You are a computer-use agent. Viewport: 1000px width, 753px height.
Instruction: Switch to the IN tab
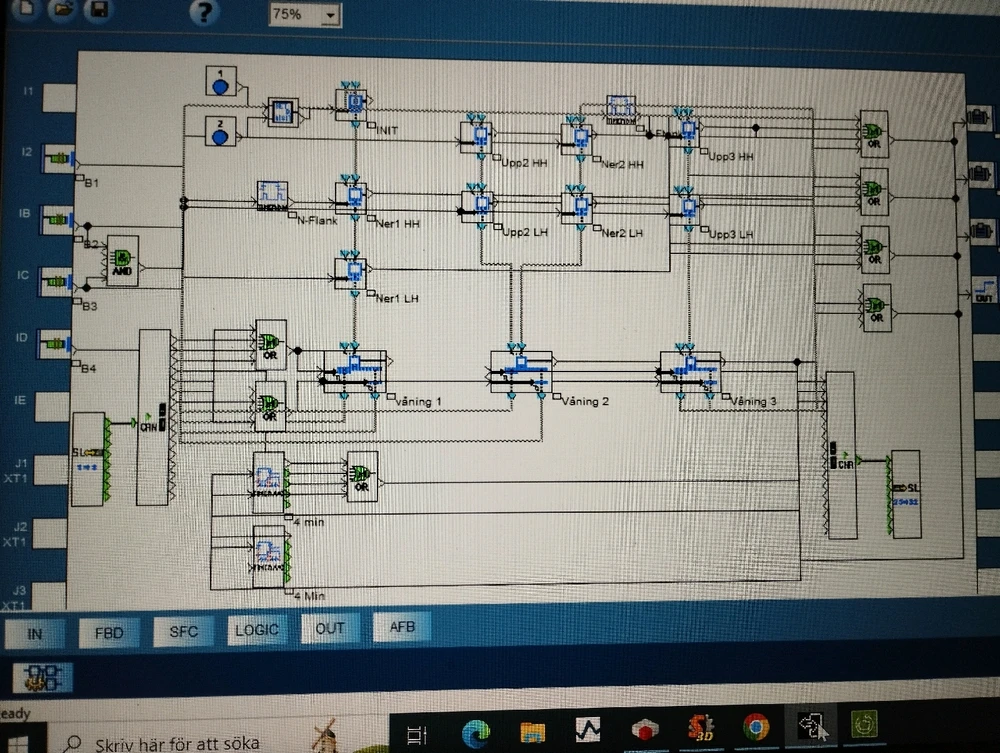(x=36, y=633)
